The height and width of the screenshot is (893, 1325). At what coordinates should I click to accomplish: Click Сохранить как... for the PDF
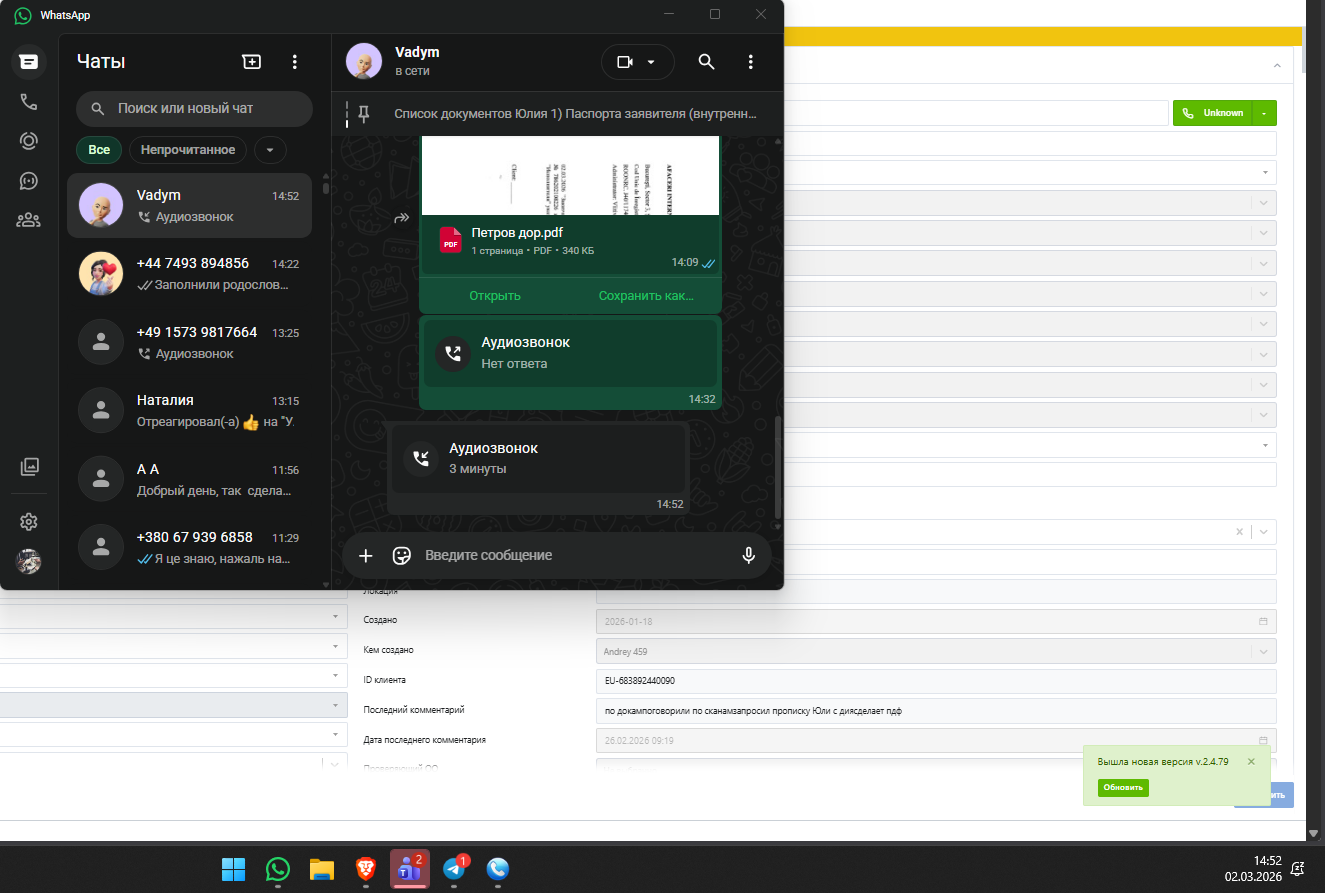click(x=646, y=296)
